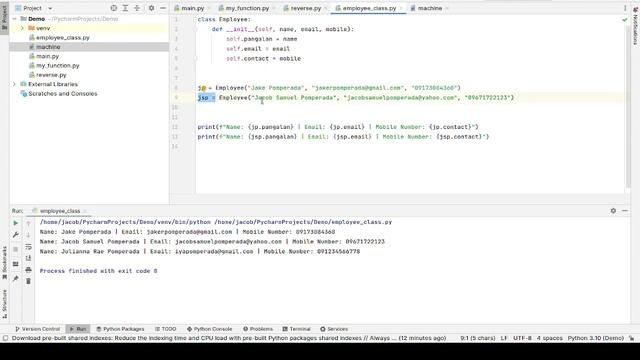Click the up arrow in Run console toolbar

[x=29, y=223]
